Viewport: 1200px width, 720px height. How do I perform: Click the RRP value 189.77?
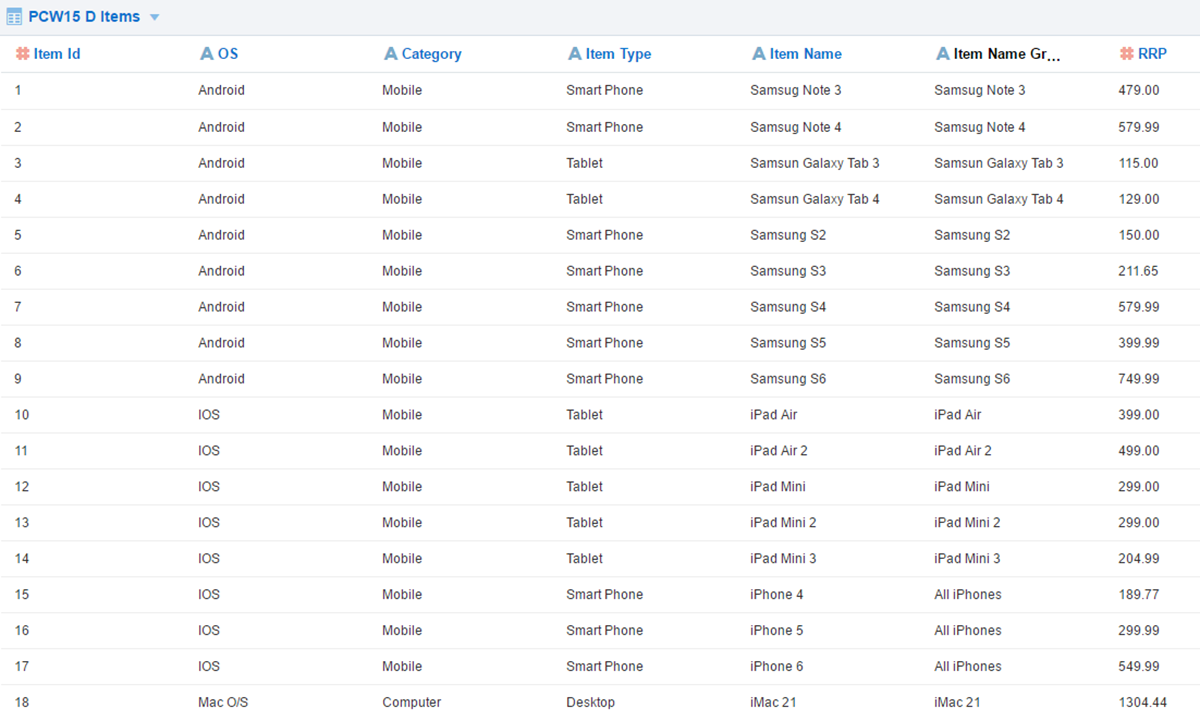(x=1139, y=595)
